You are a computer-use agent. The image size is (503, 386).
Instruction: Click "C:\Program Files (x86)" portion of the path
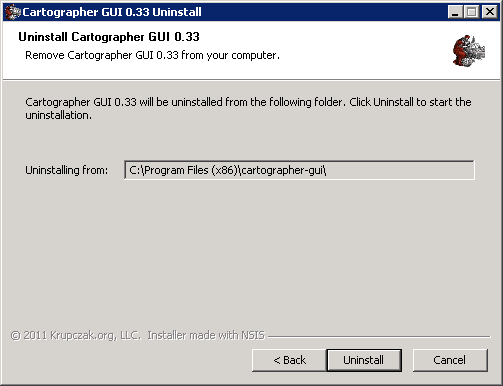pyautogui.click(x=184, y=170)
